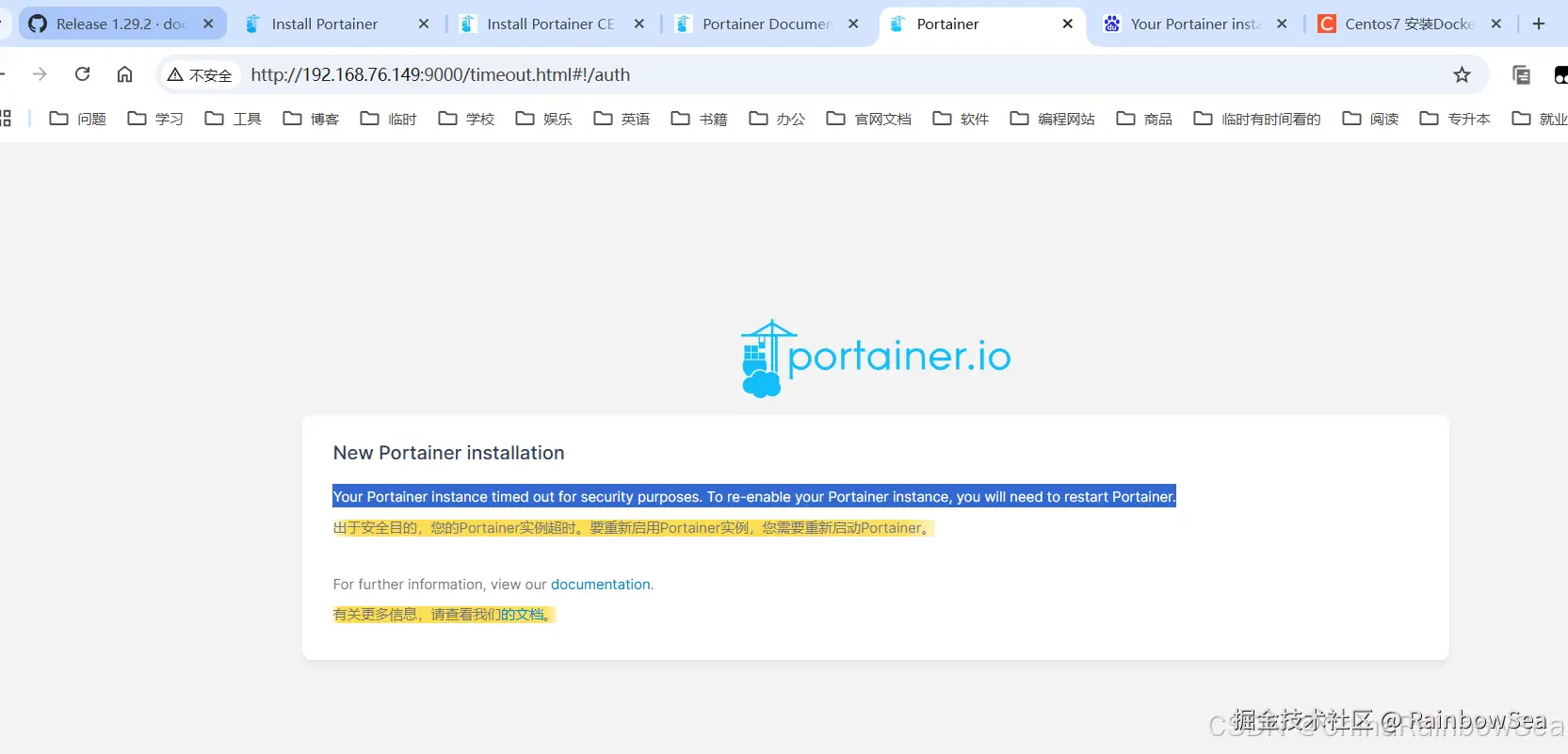This screenshot has width=1568, height=754.
Task: Switch to Your Portainer instance tab
Action: (x=1195, y=24)
